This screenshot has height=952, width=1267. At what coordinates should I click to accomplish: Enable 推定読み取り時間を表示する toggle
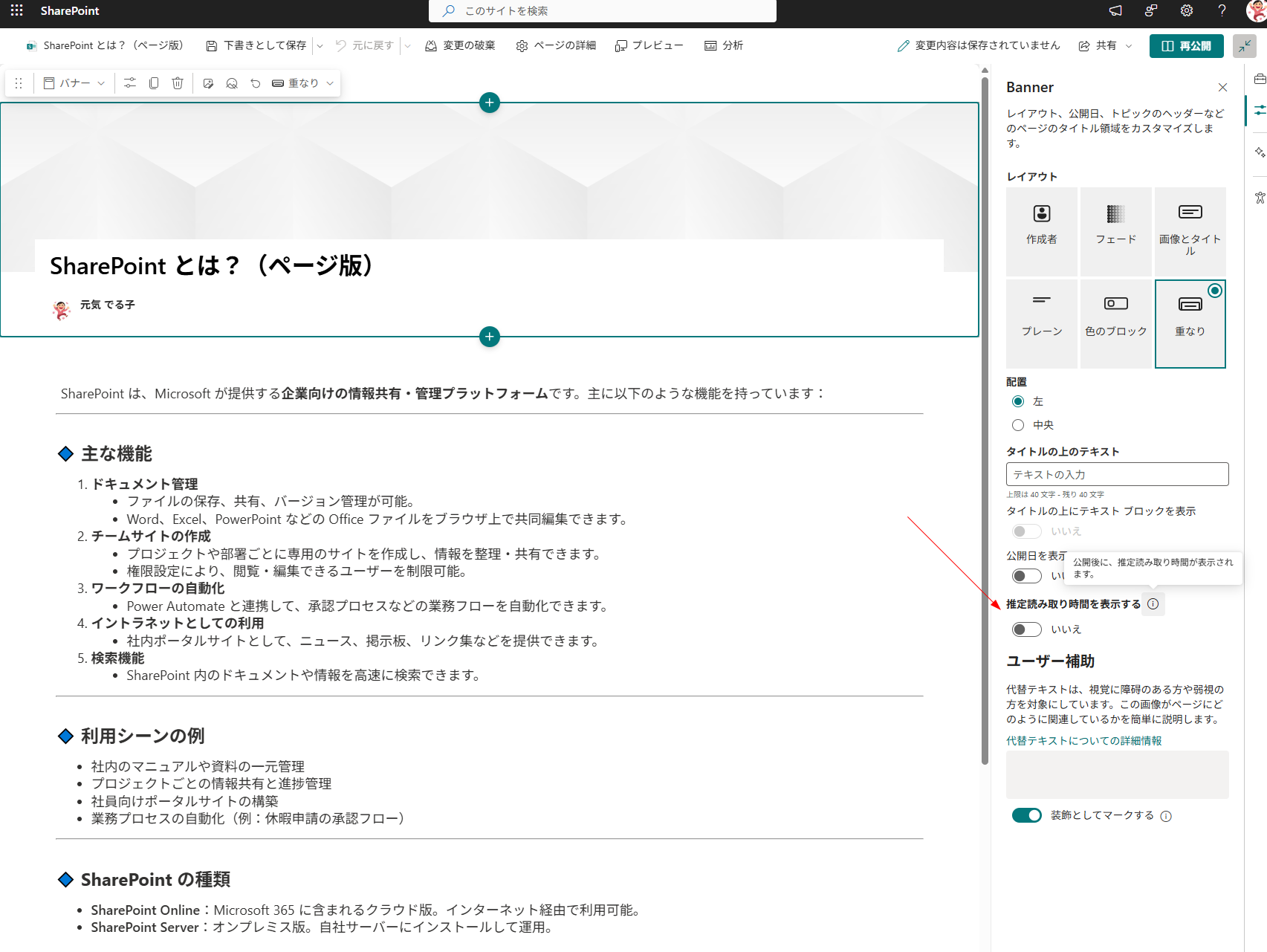(1026, 629)
